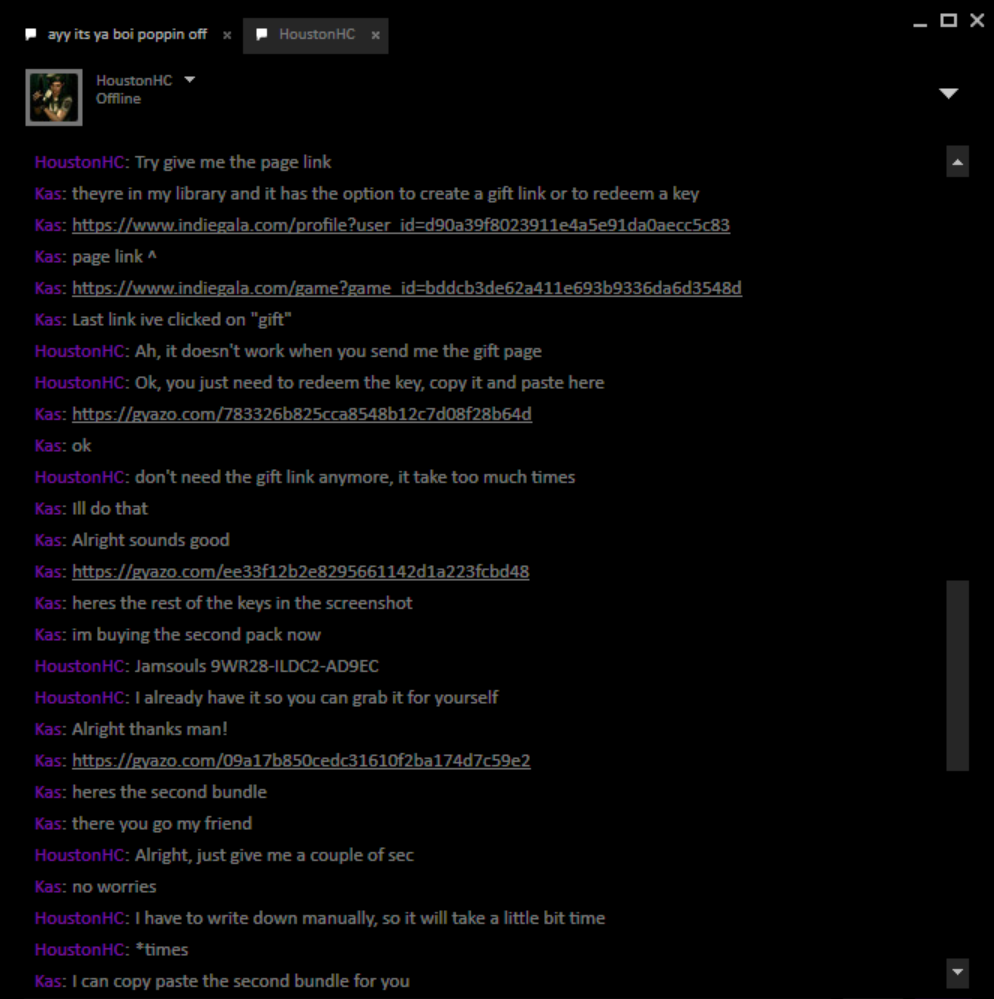This screenshot has height=999, width=994.
Task: Select the HoustonHC tab
Action: [315, 35]
